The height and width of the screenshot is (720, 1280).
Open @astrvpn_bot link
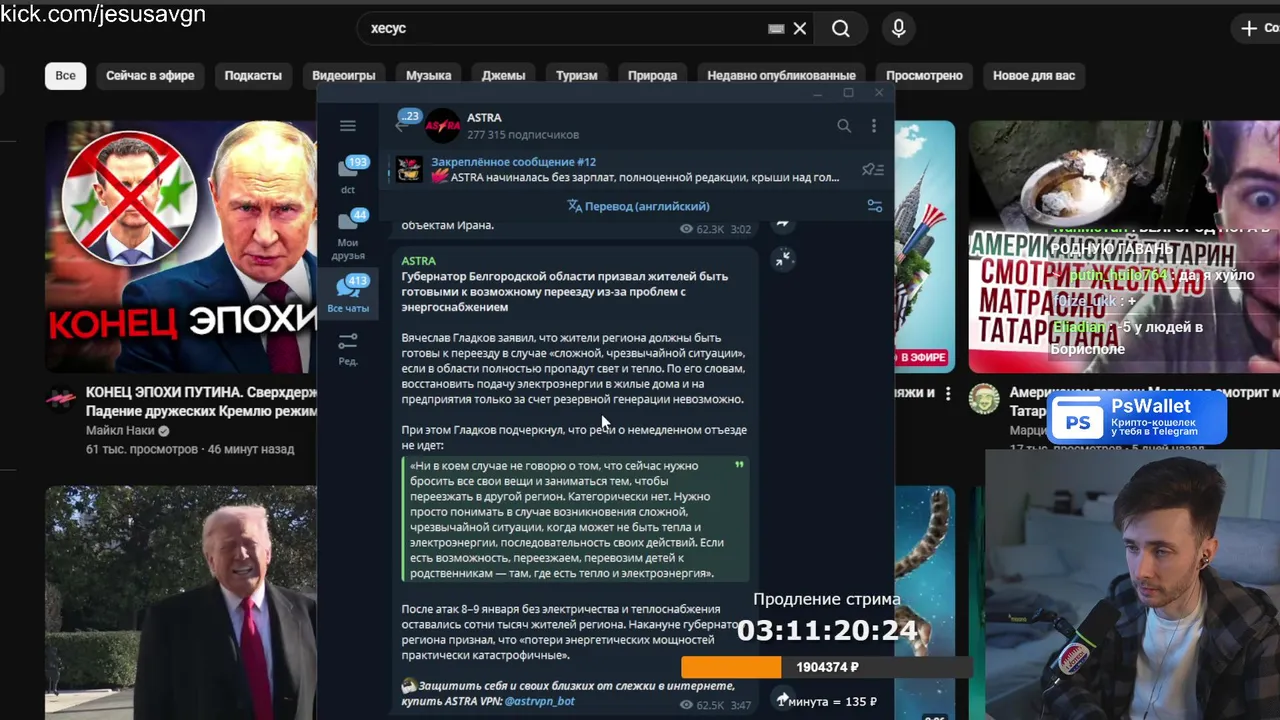click(x=540, y=701)
